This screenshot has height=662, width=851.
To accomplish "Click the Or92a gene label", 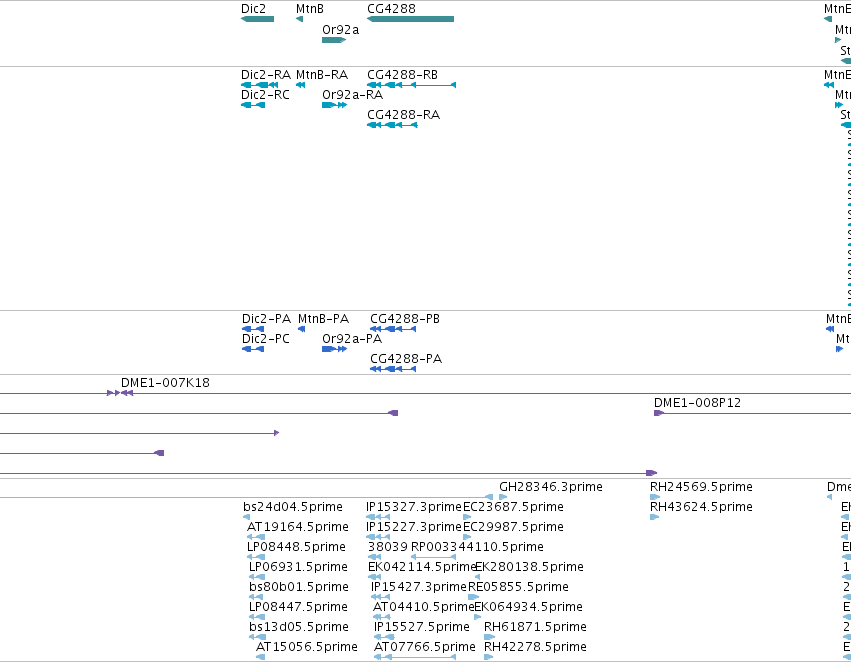I will pyautogui.click(x=340, y=29).
